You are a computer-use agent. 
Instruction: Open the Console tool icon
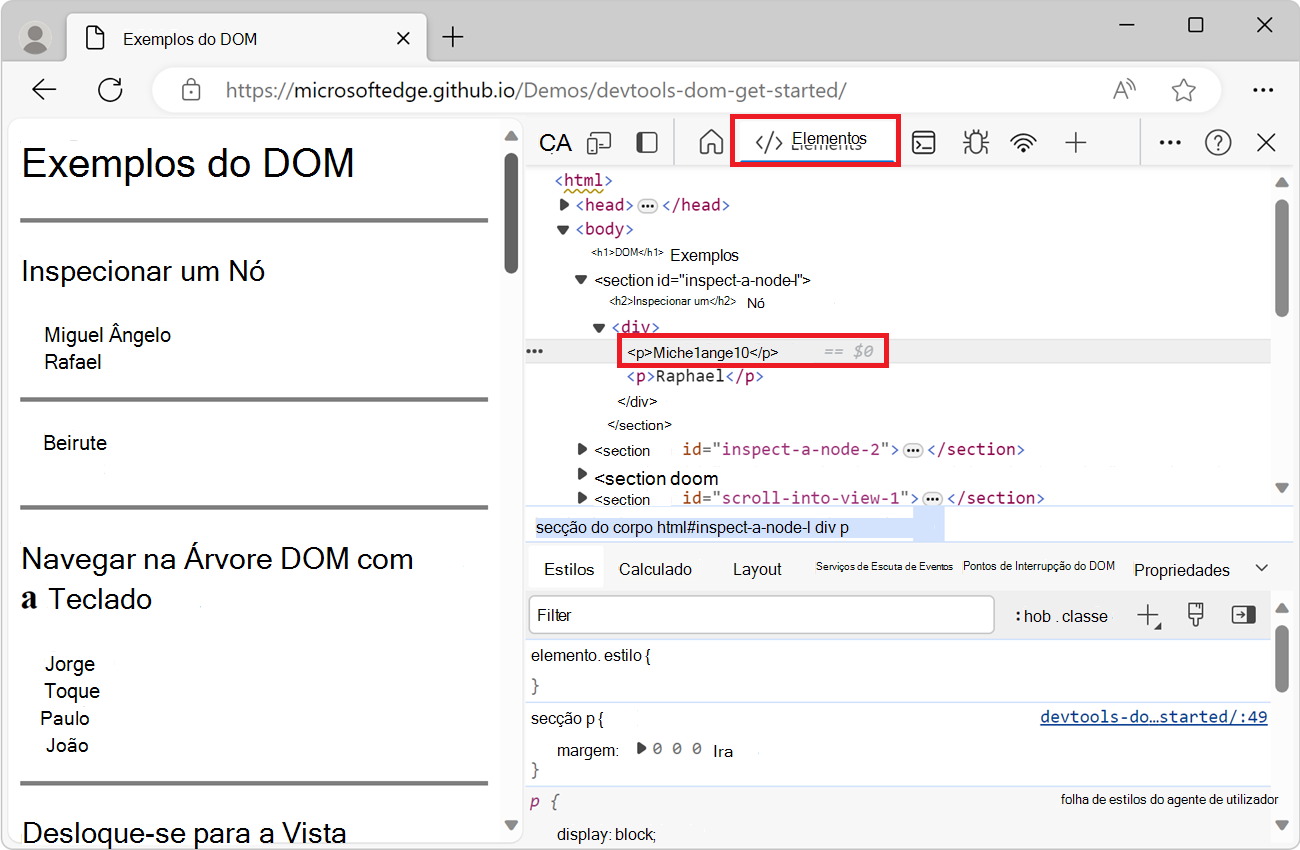[924, 143]
